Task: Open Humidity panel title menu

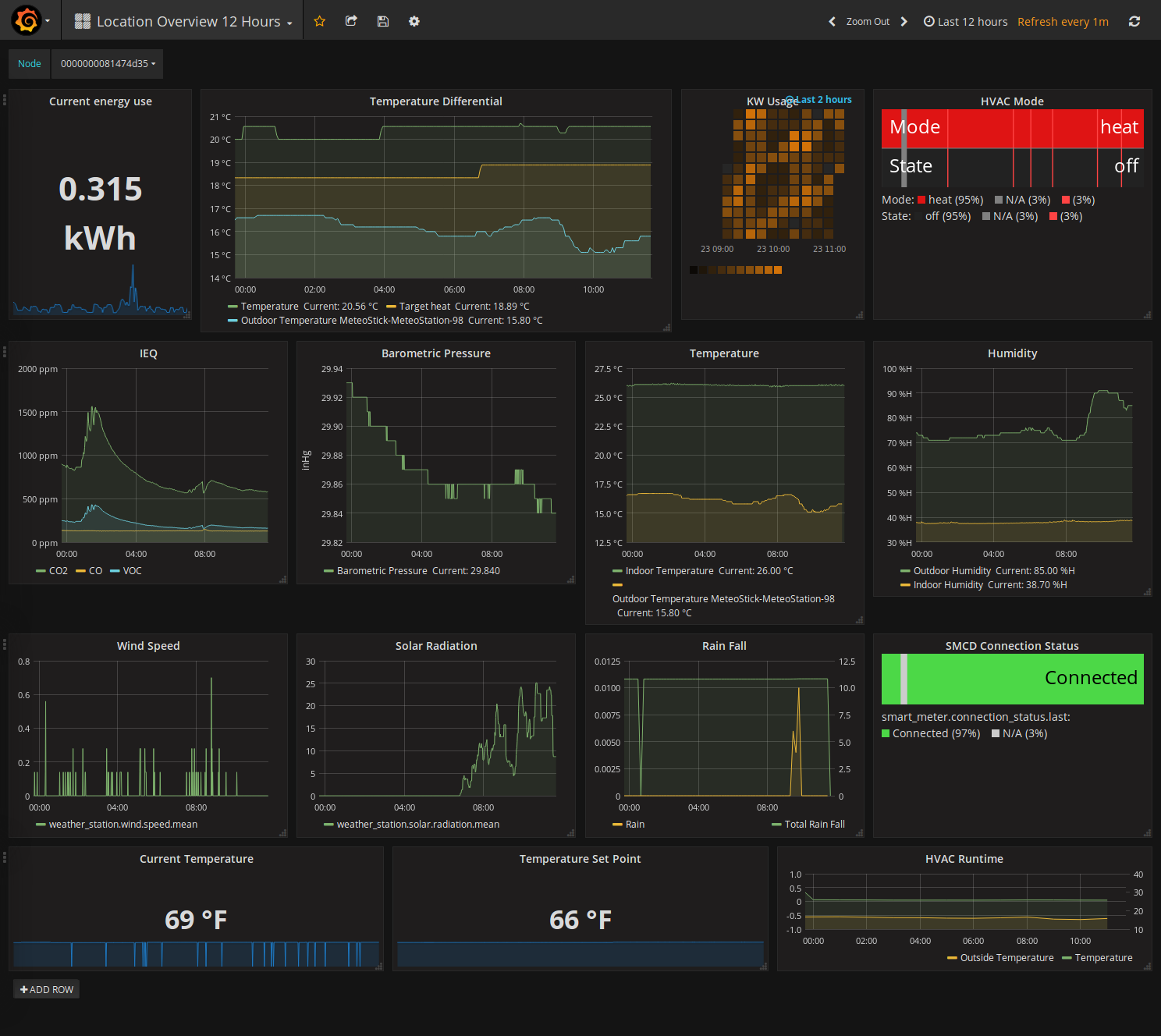Action: [1012, 353]
